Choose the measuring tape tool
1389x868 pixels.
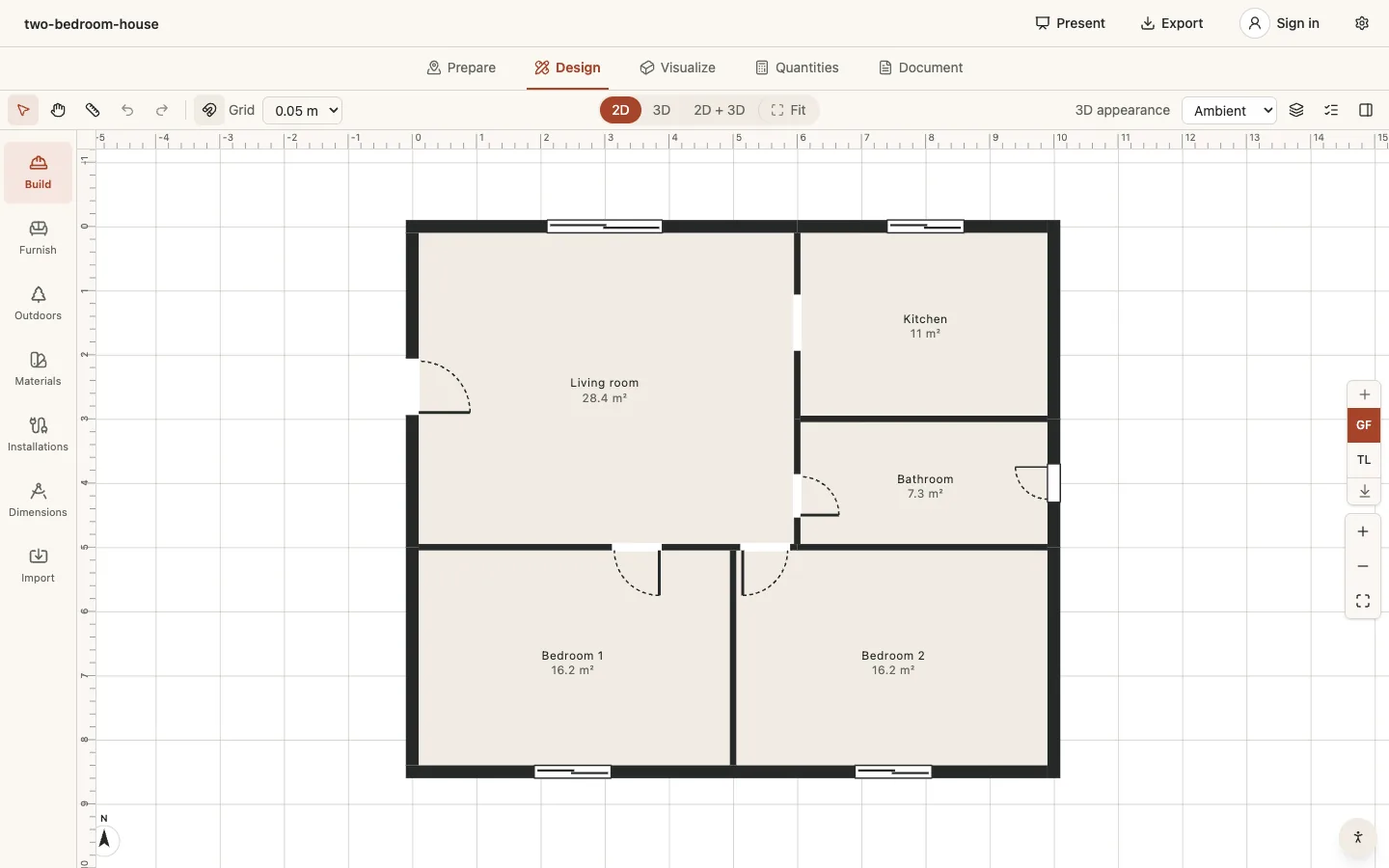(x=93, y=110)
